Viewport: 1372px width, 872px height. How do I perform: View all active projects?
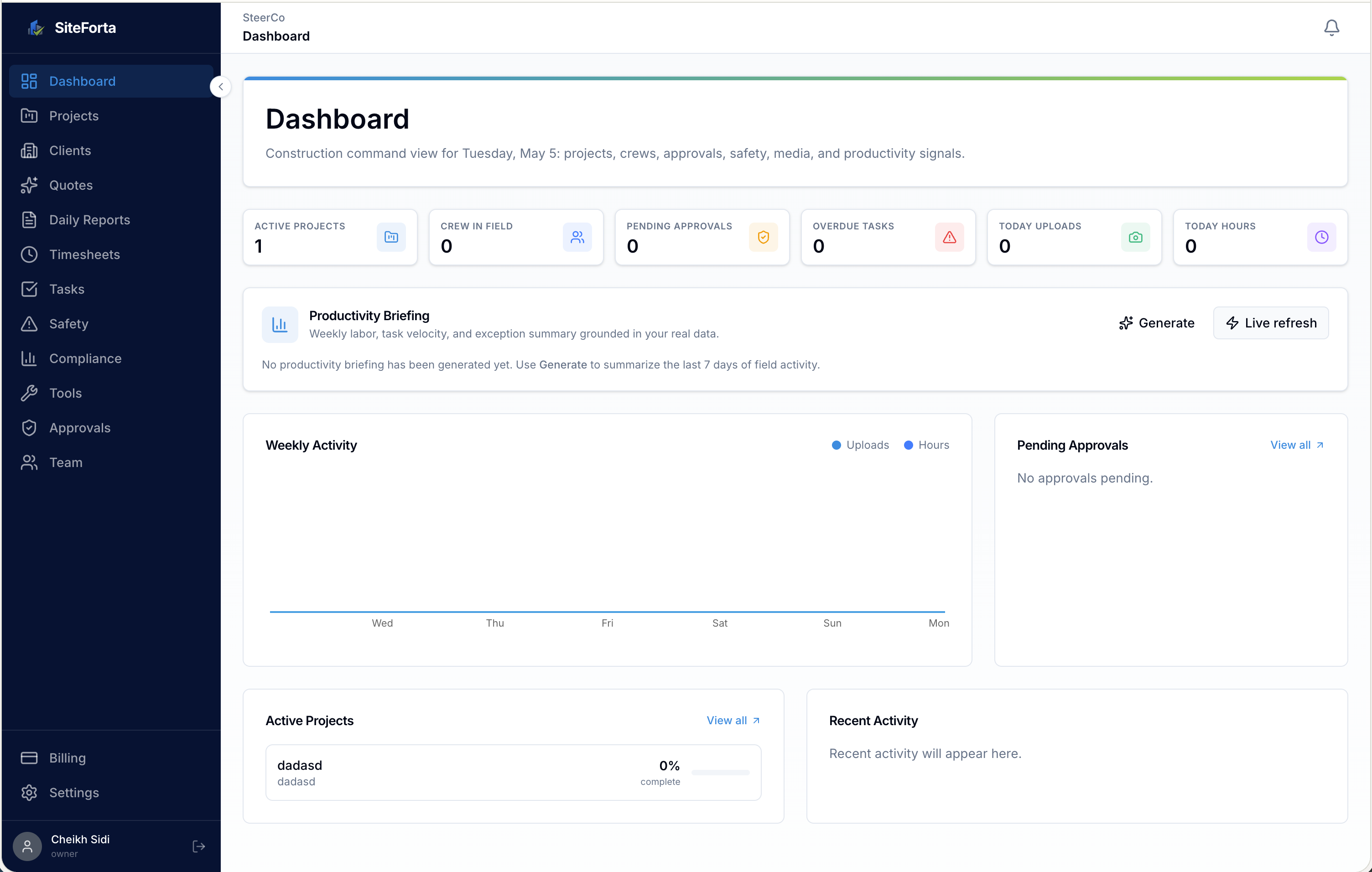pos(733,720)
